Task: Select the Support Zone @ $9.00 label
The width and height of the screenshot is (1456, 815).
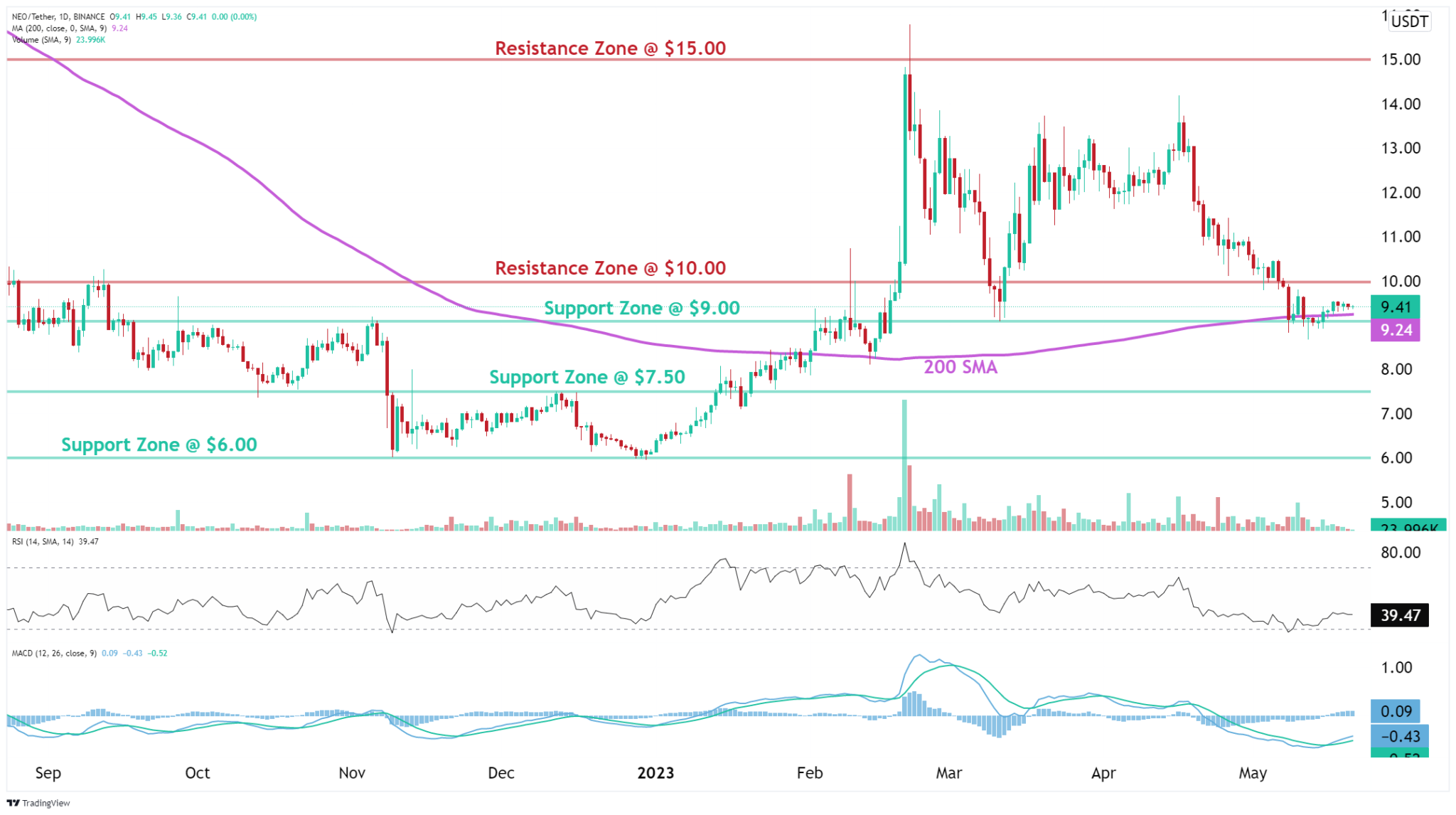Action: click(x=642, y=308)
